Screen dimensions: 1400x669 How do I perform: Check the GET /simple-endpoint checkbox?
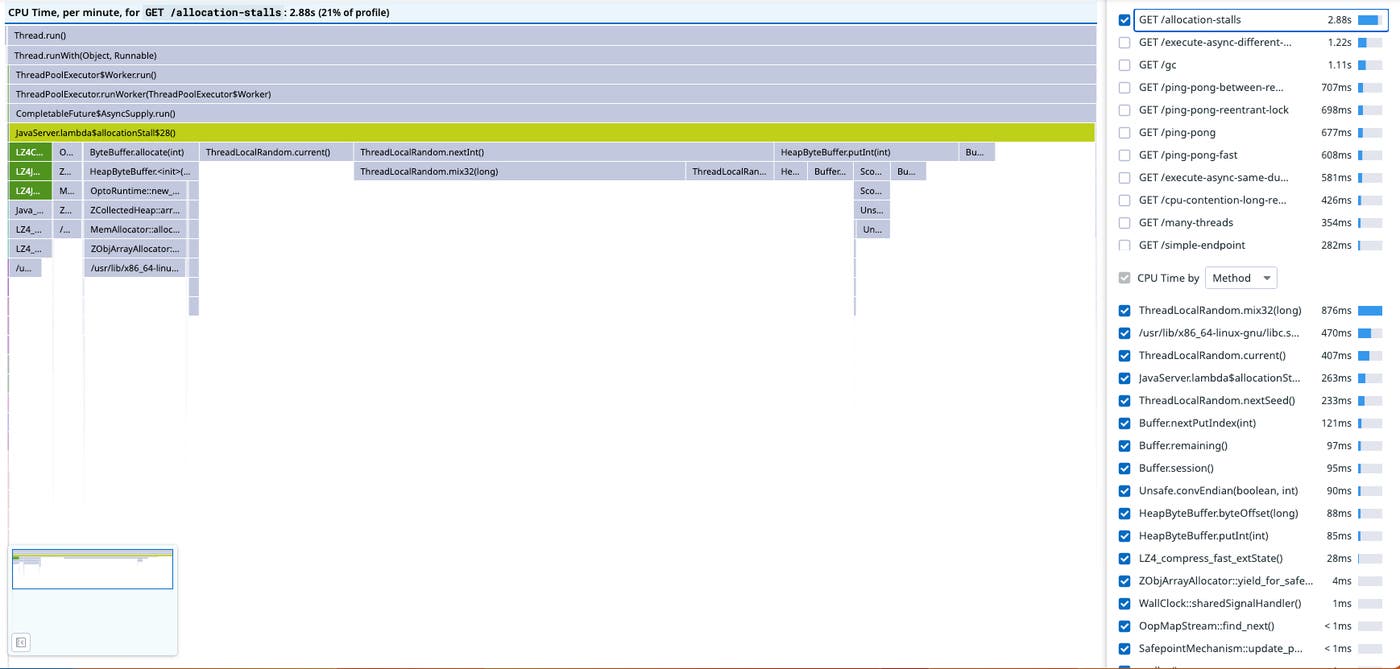1124,245
